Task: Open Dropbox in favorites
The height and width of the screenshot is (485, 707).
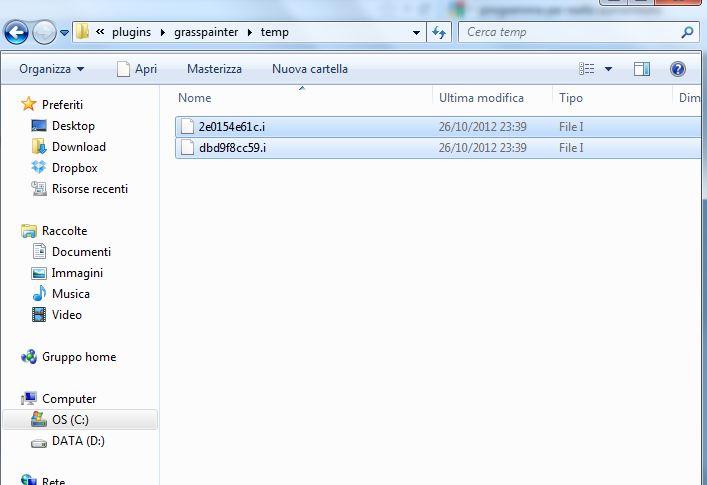Action: (74, 168)
